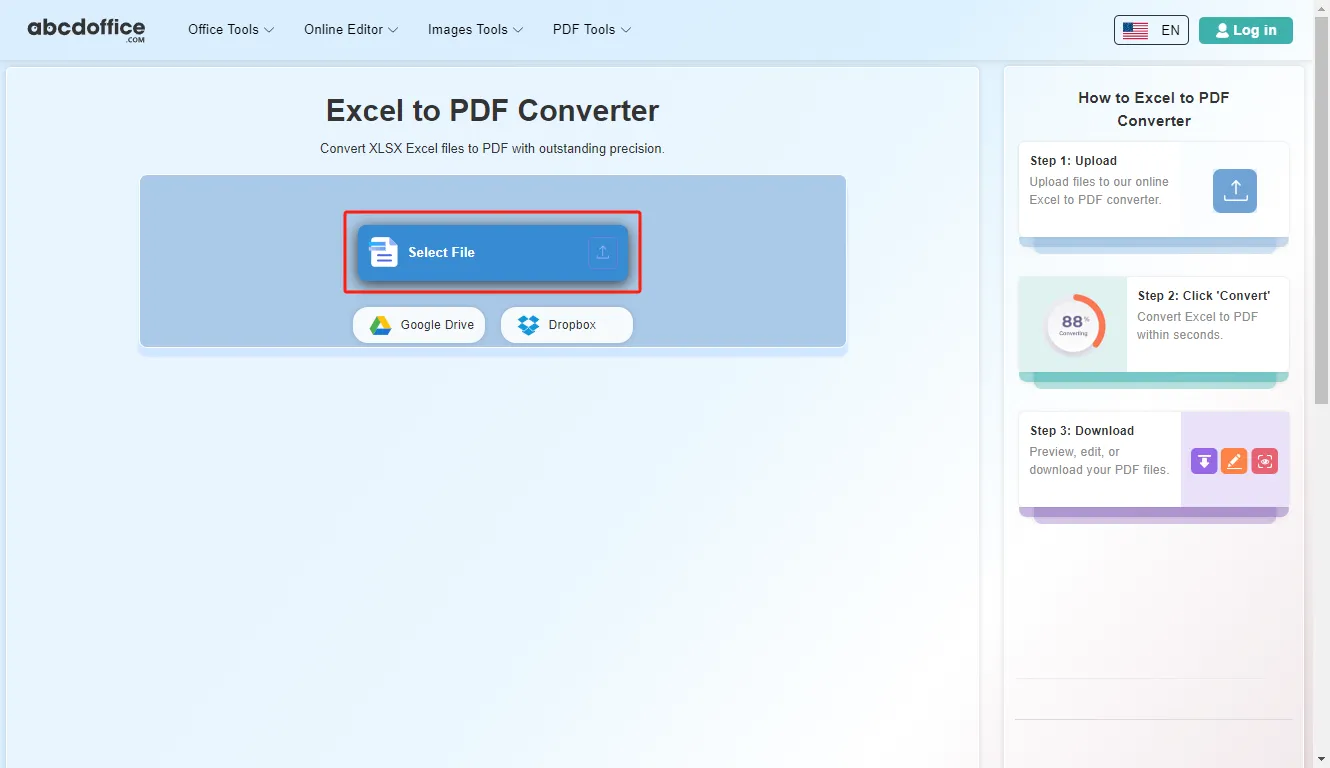Expand the Online Editor menu

coord(351,30)
